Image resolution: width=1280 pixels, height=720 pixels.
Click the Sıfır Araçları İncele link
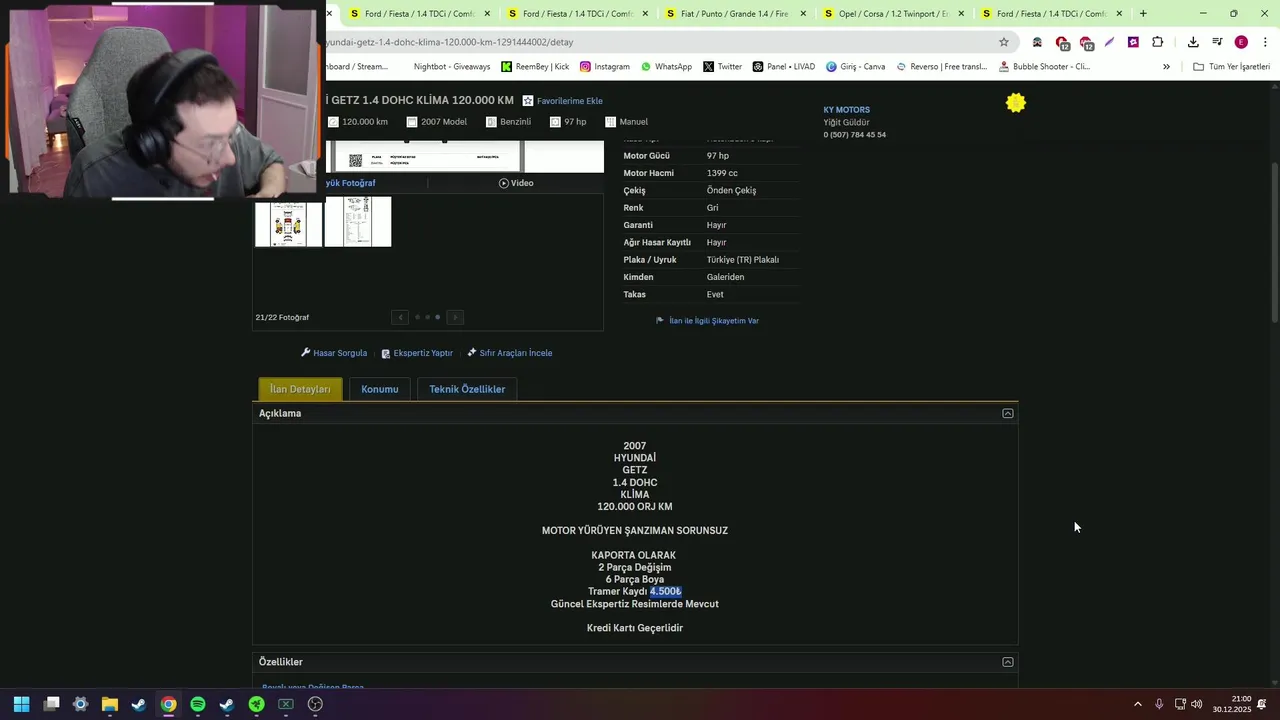510,353
